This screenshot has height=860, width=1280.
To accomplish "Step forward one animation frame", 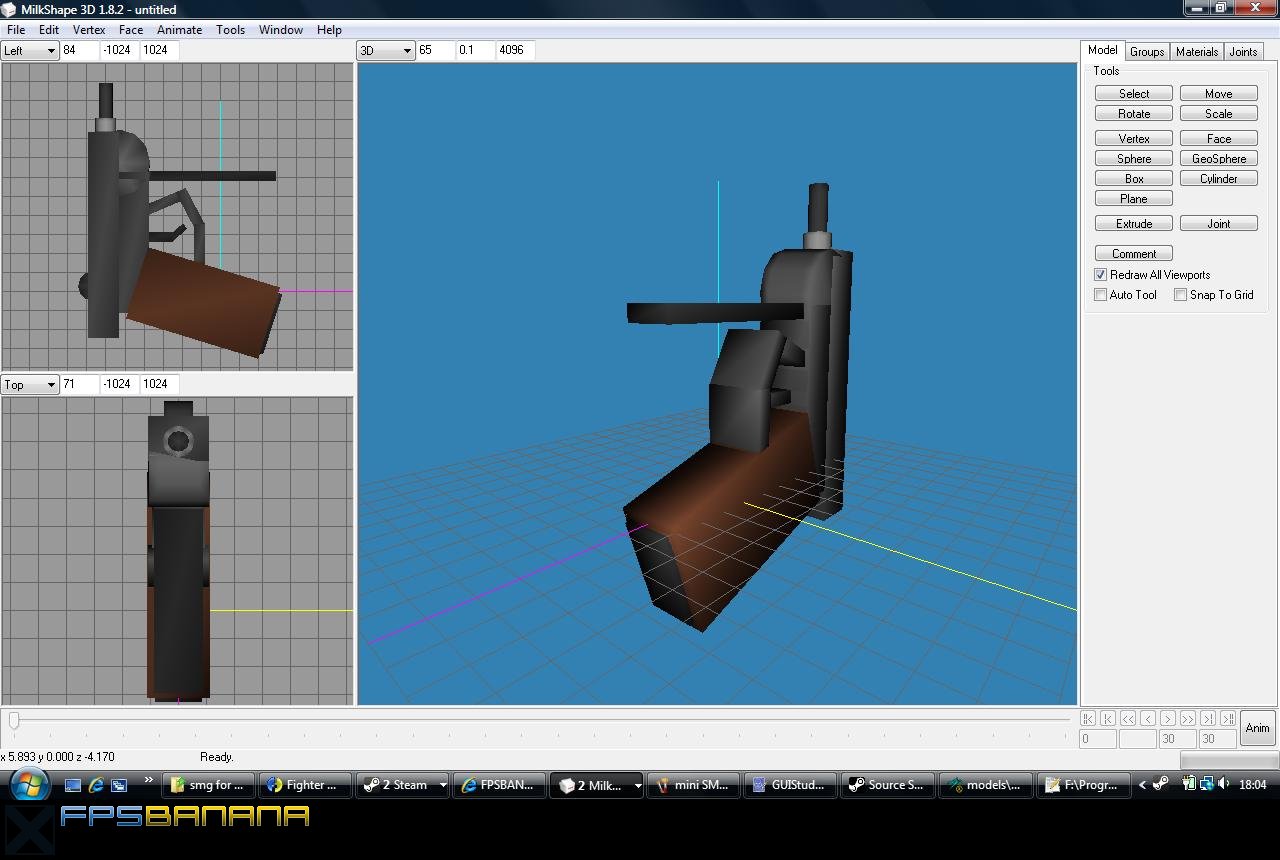I will point(1168,719).
